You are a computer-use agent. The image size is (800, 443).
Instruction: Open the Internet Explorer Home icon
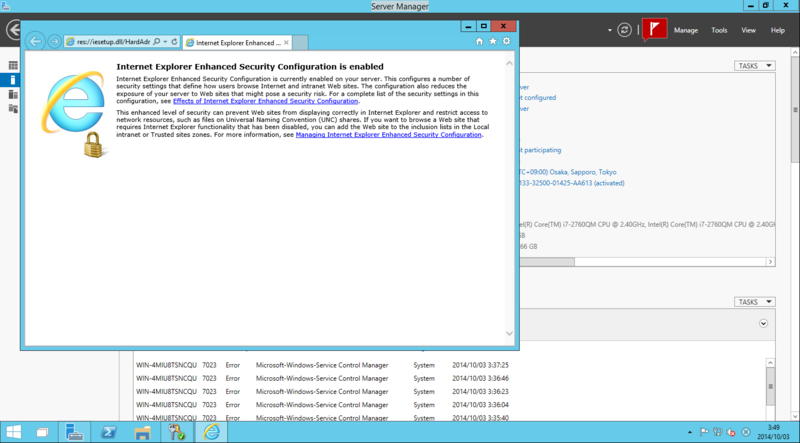pos(479,41)
